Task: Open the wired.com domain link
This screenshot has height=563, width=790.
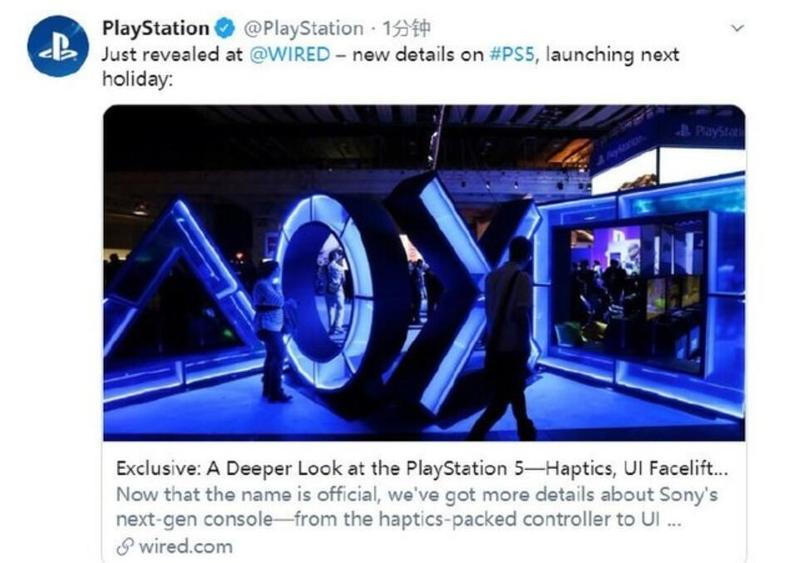Action: tap(185, 546)
